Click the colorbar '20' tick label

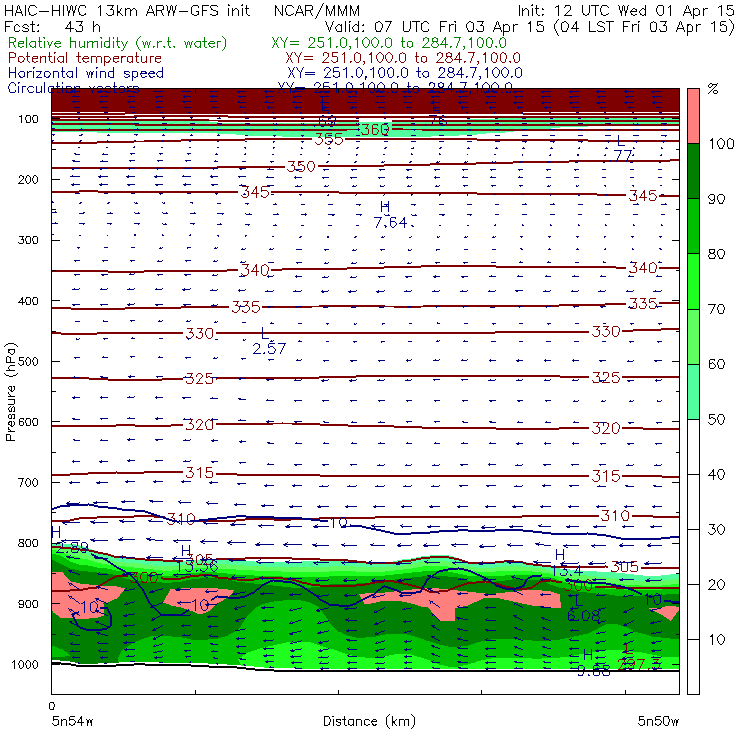click(x=716, y=585)
